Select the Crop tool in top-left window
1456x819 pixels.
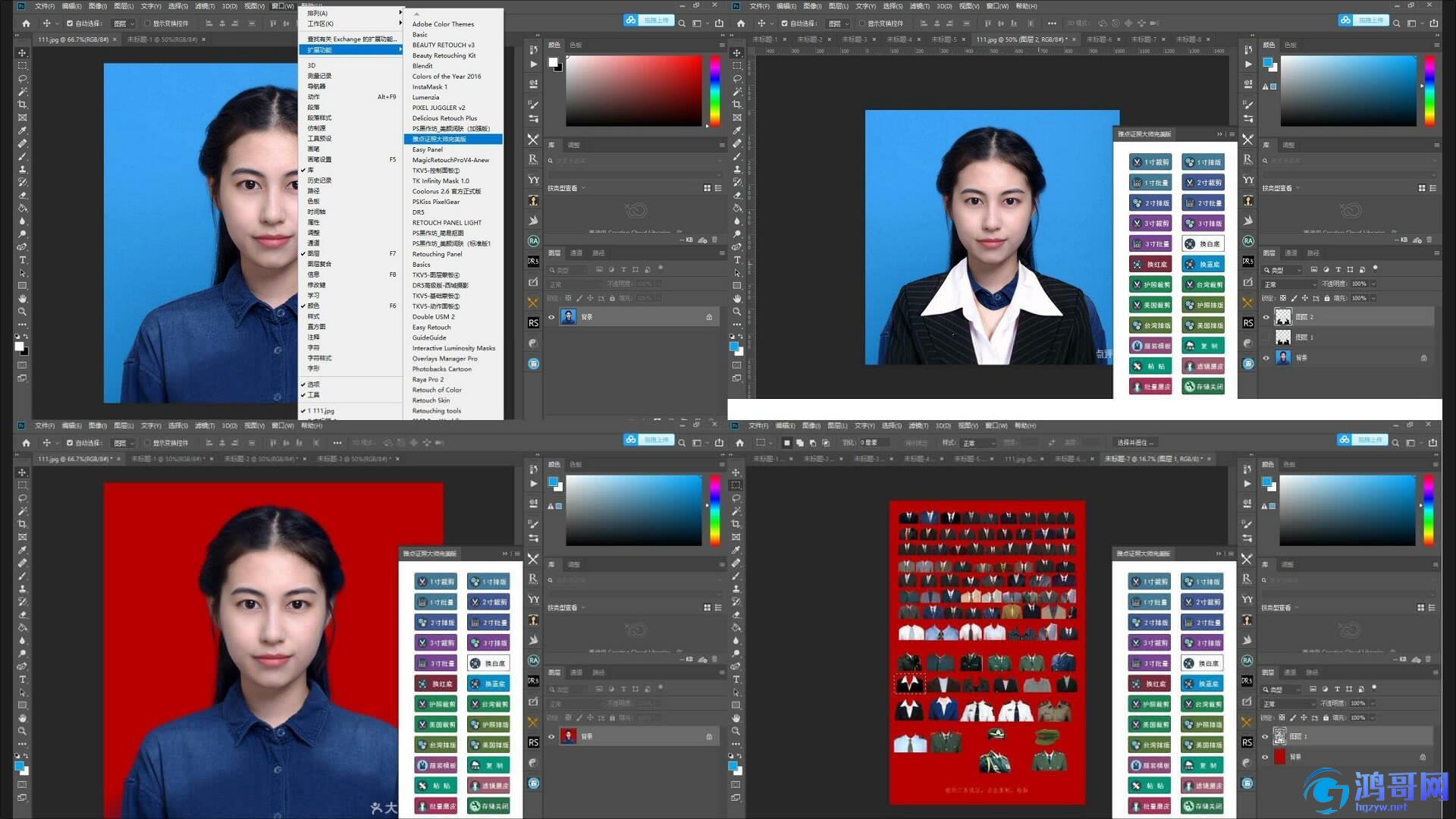point(22,105)
